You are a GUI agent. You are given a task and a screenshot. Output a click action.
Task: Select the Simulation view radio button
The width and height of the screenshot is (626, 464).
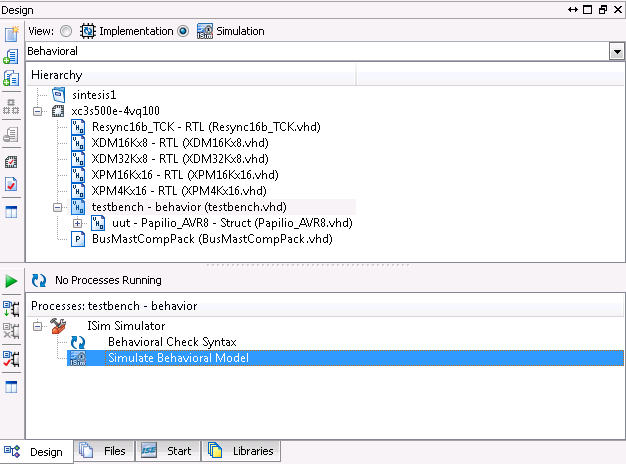(x=183, y=31)
